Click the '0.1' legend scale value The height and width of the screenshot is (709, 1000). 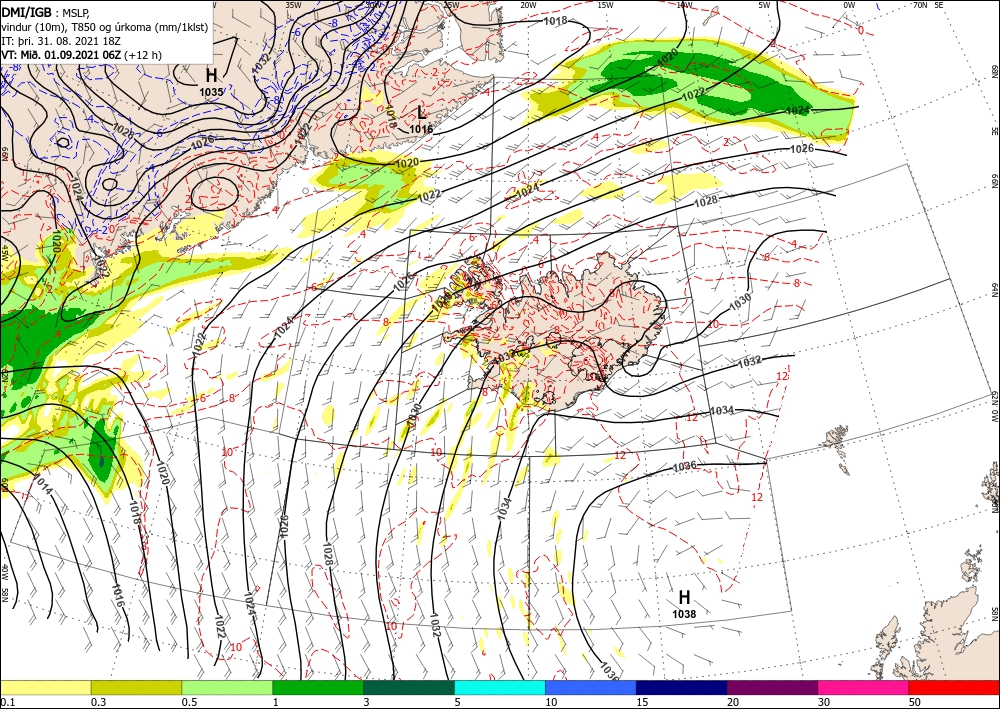(8, 702)
